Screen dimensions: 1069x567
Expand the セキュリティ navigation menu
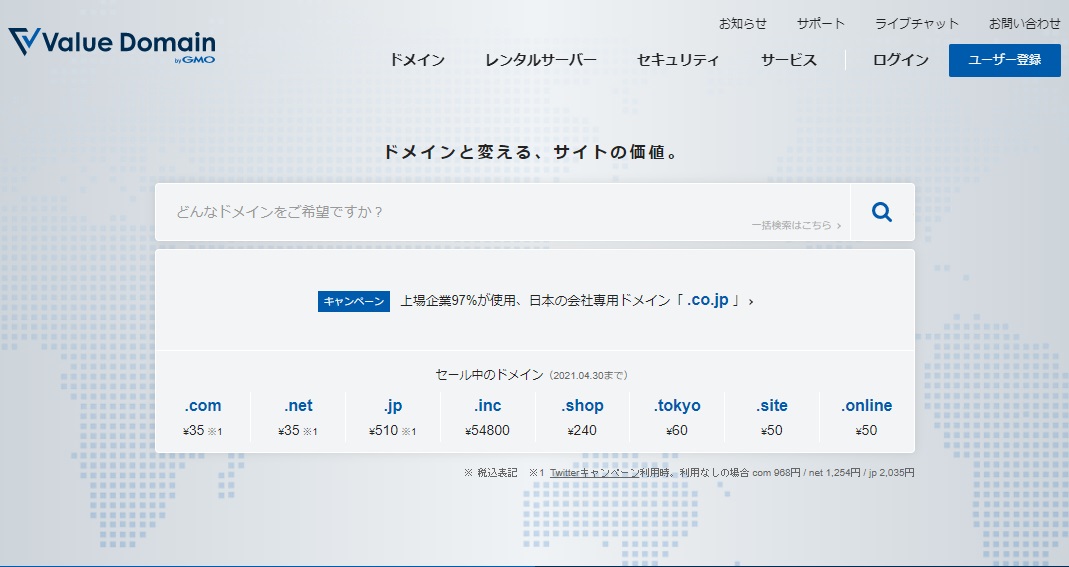point(677,60)
